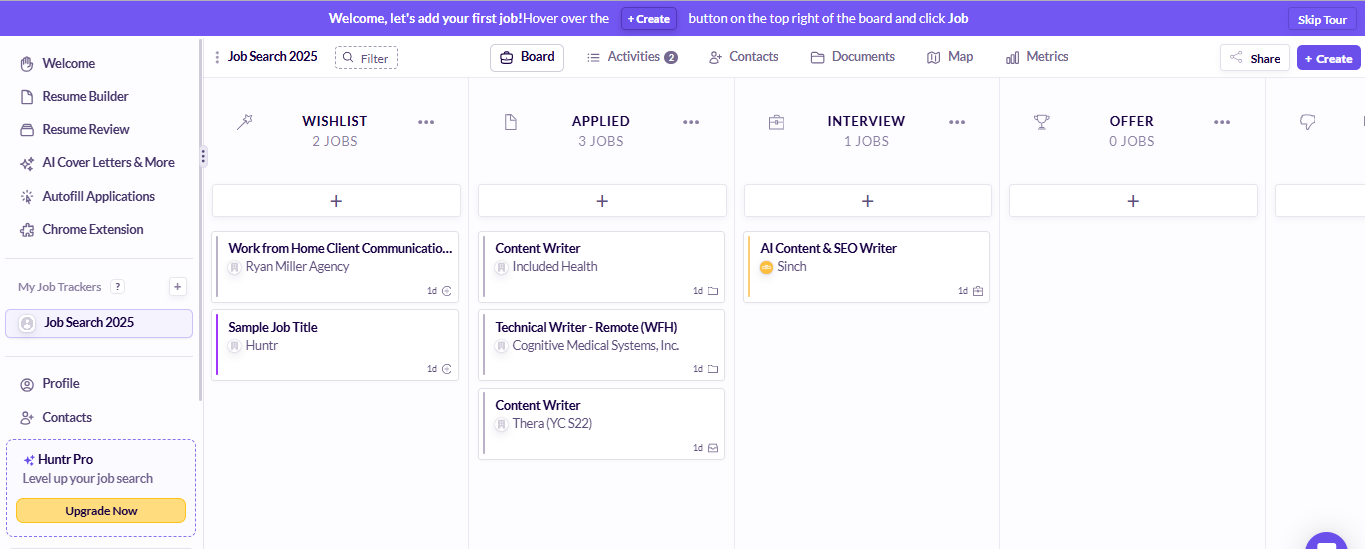Click the Huntr company icon on sample card
This screenshot has height=549, width=1365.
(x=235, y=346)
